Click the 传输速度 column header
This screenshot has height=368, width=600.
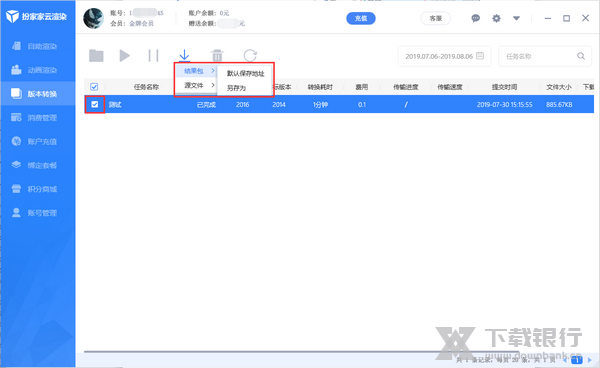450,87
